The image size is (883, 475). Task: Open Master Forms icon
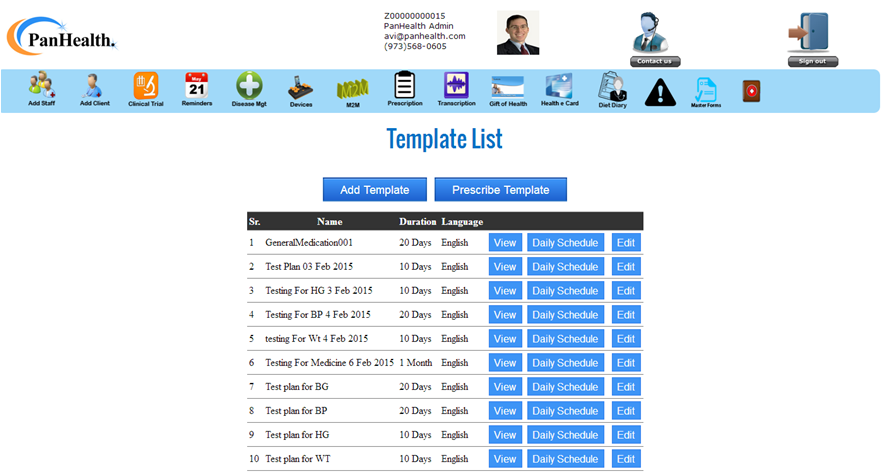(706, 91)
